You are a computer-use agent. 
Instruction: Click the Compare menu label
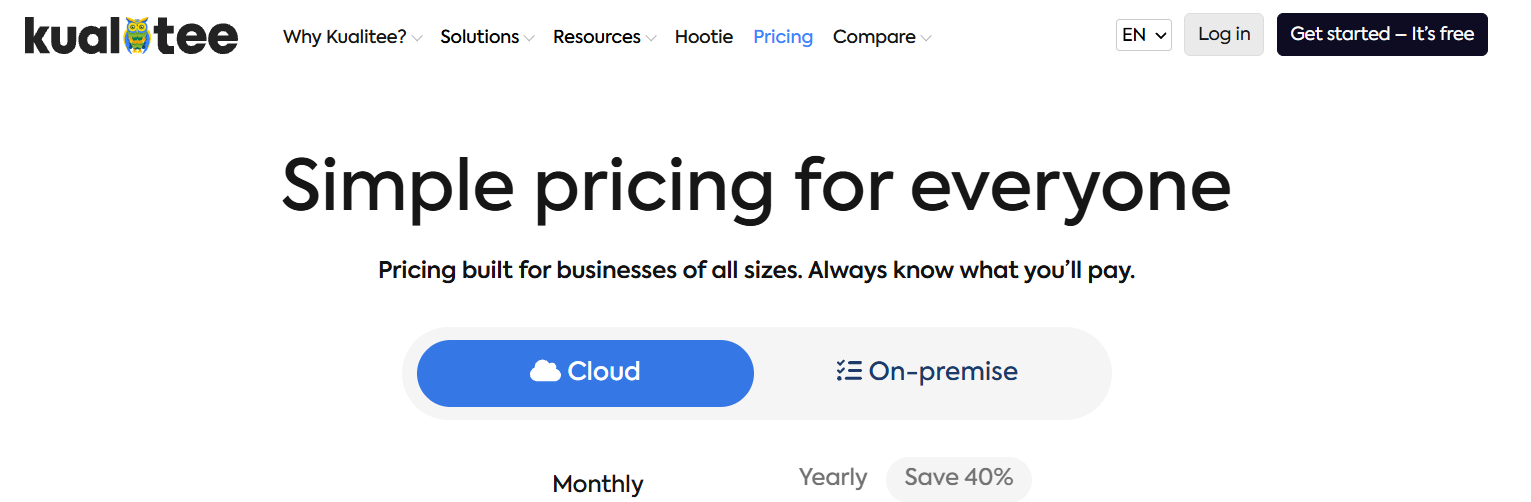point(874,37)
